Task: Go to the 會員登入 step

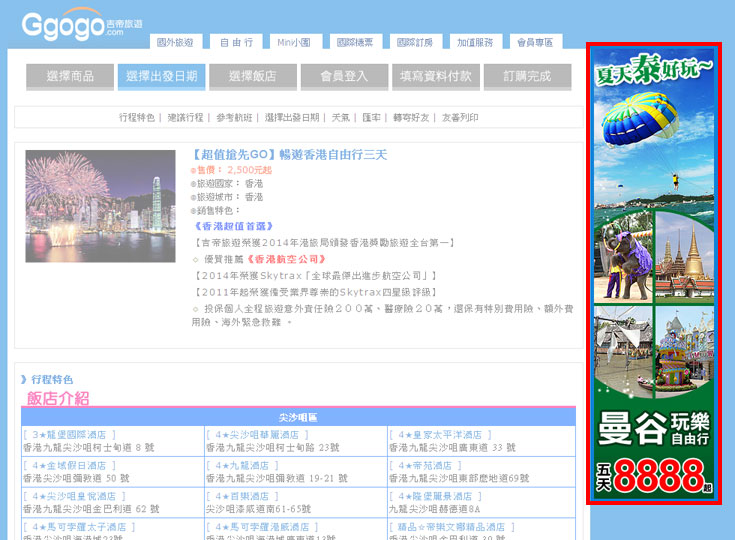Action: [343, 76]
